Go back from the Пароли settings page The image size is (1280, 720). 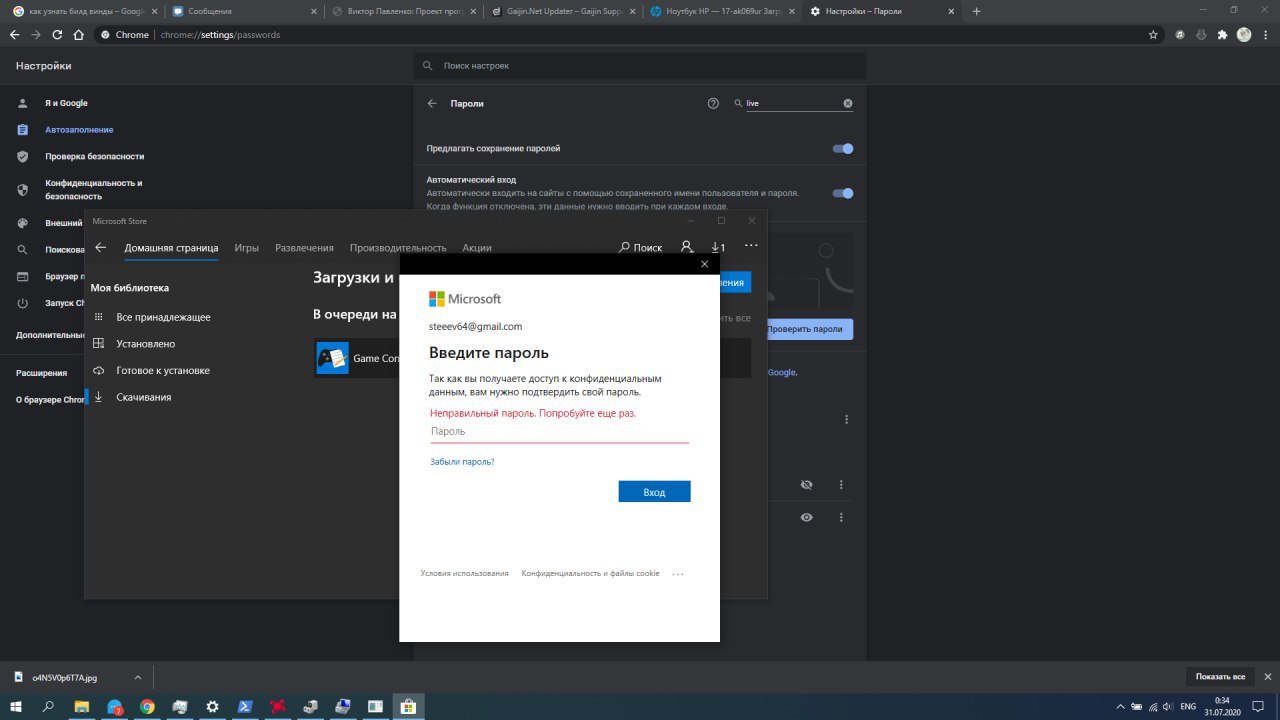point(432,103)
